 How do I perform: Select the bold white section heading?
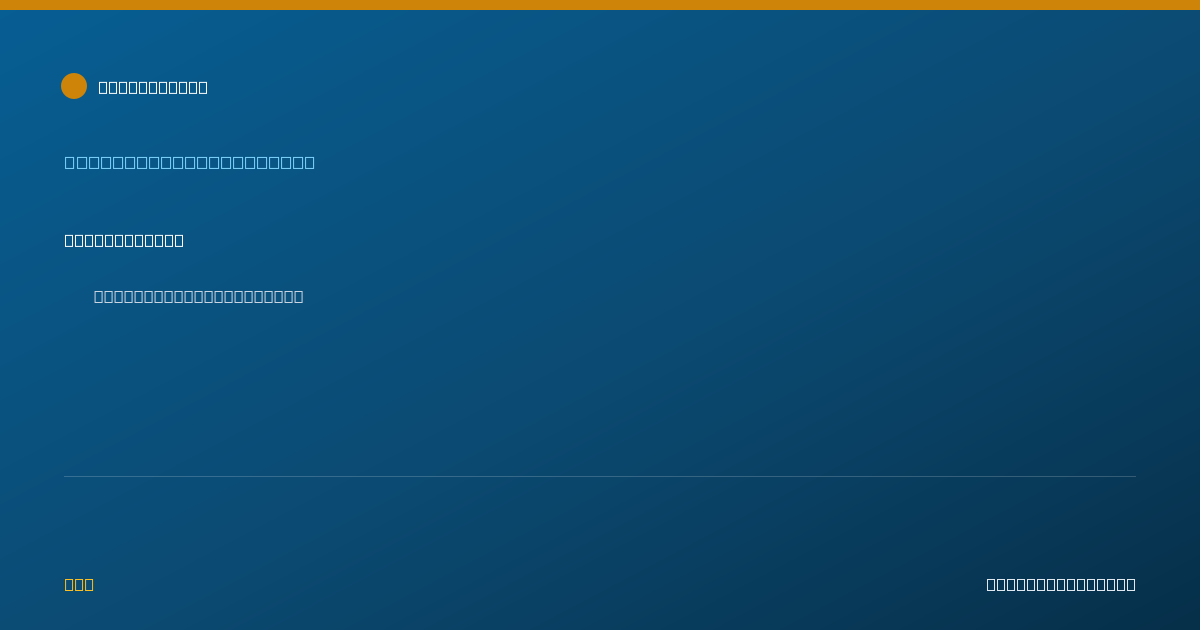pos(124,240)
